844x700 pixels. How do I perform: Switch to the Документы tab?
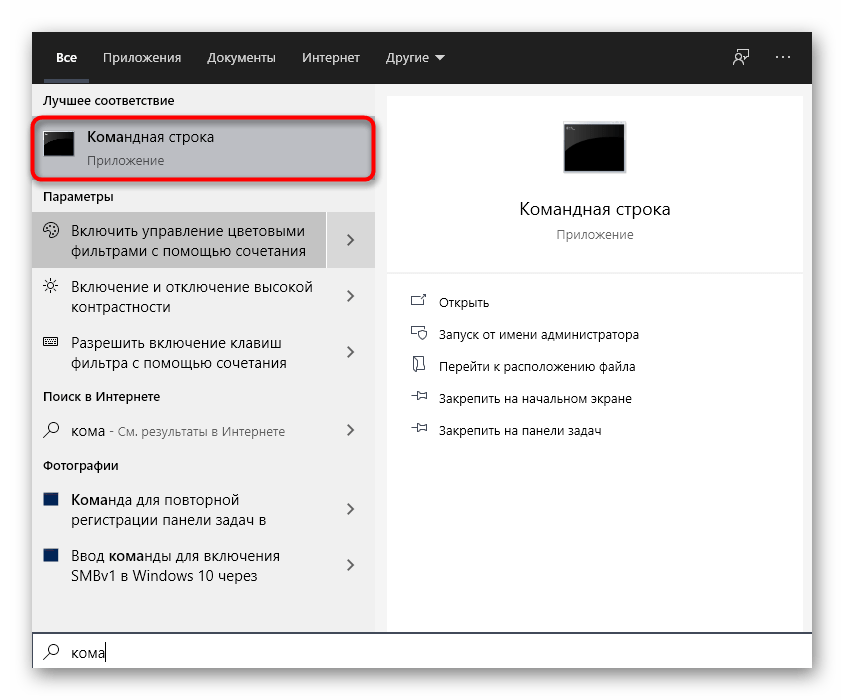point(241,58)
